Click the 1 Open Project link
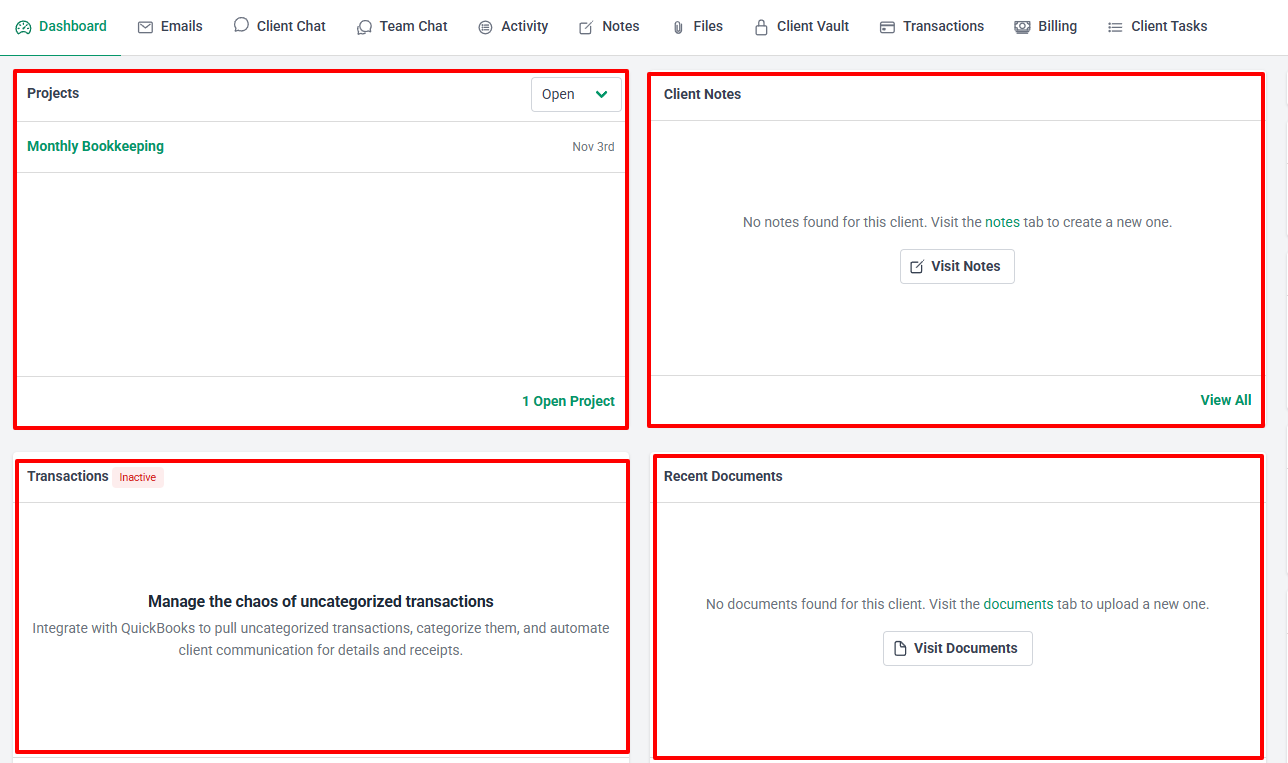Image resolution: width=1288 pixels, height=763 pixels. 568,400
